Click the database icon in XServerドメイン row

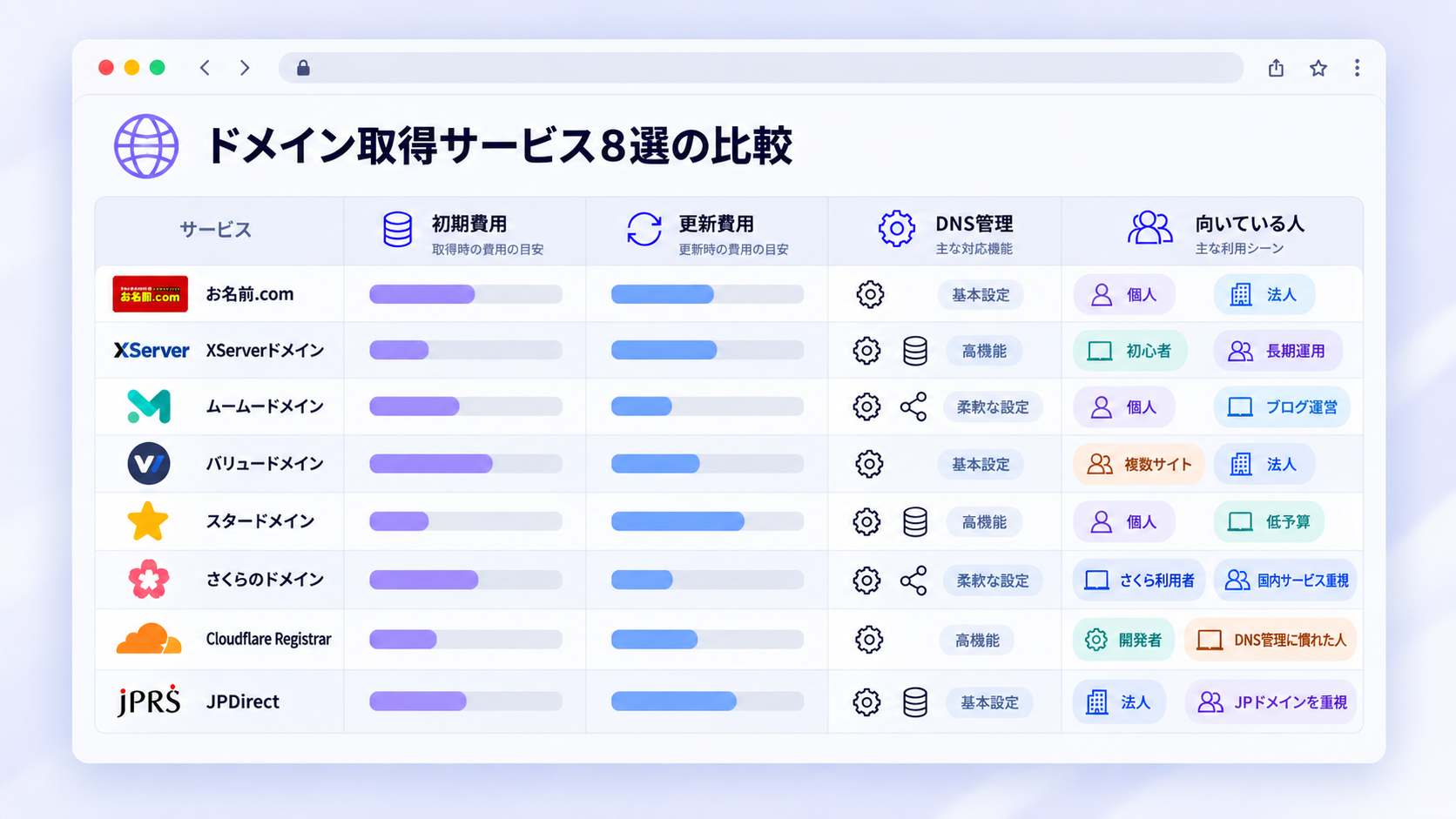[x=915, y=351]
